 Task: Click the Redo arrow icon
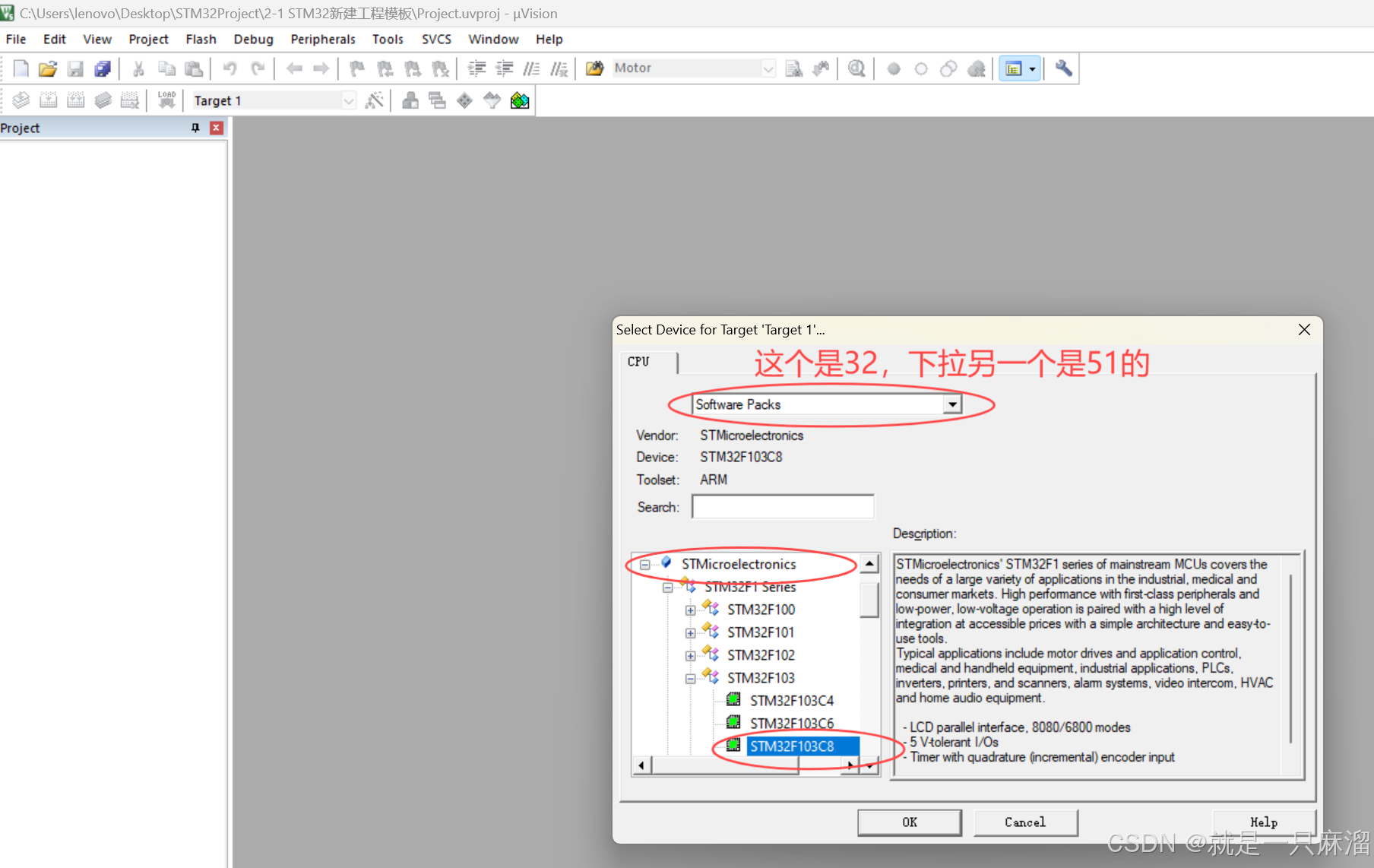(258, 68)
